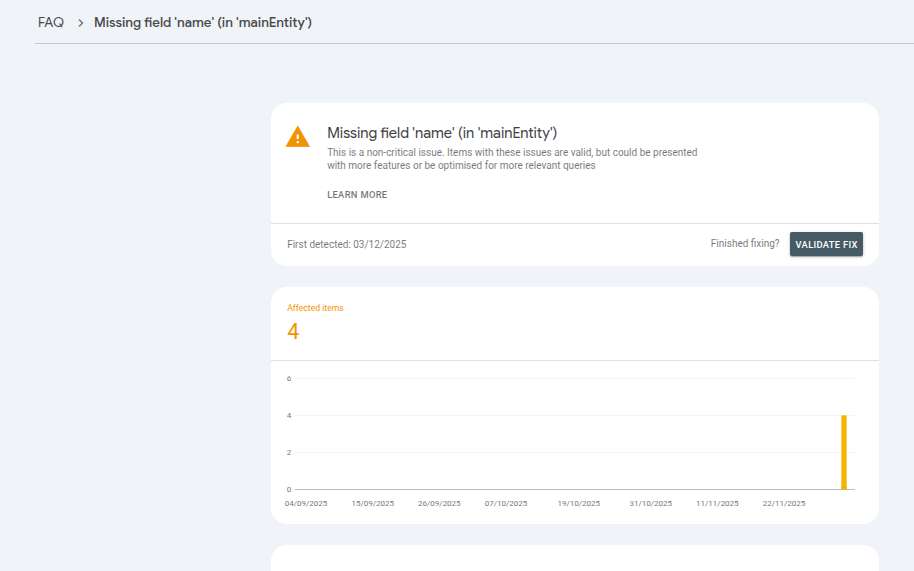The width and height of the screenshot is (914, 571).
Task: Click the non-critical issue description text
Action: (x=512, y=159)
